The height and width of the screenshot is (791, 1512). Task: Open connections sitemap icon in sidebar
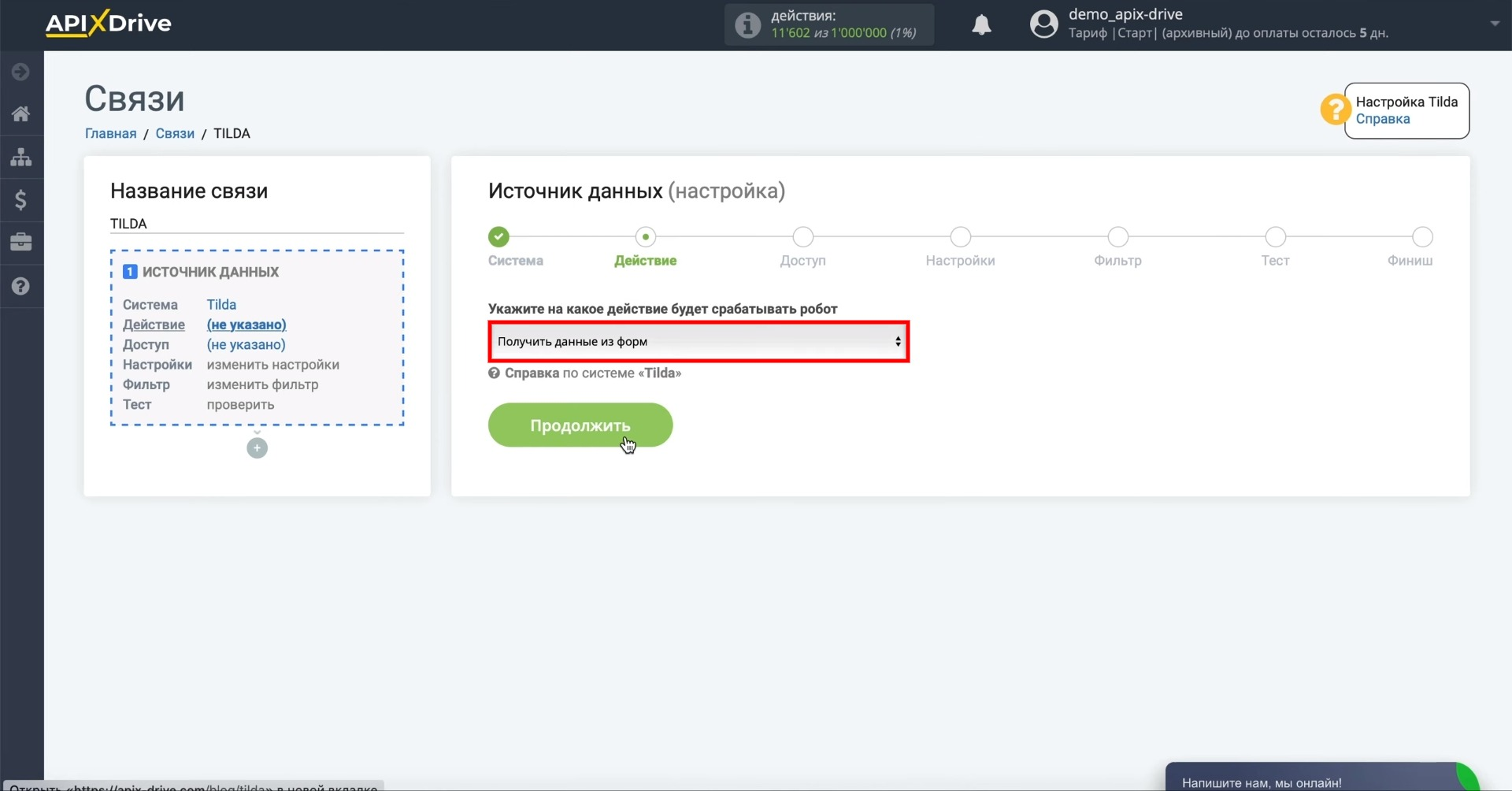pyautogui.click(x=21, y=157)
